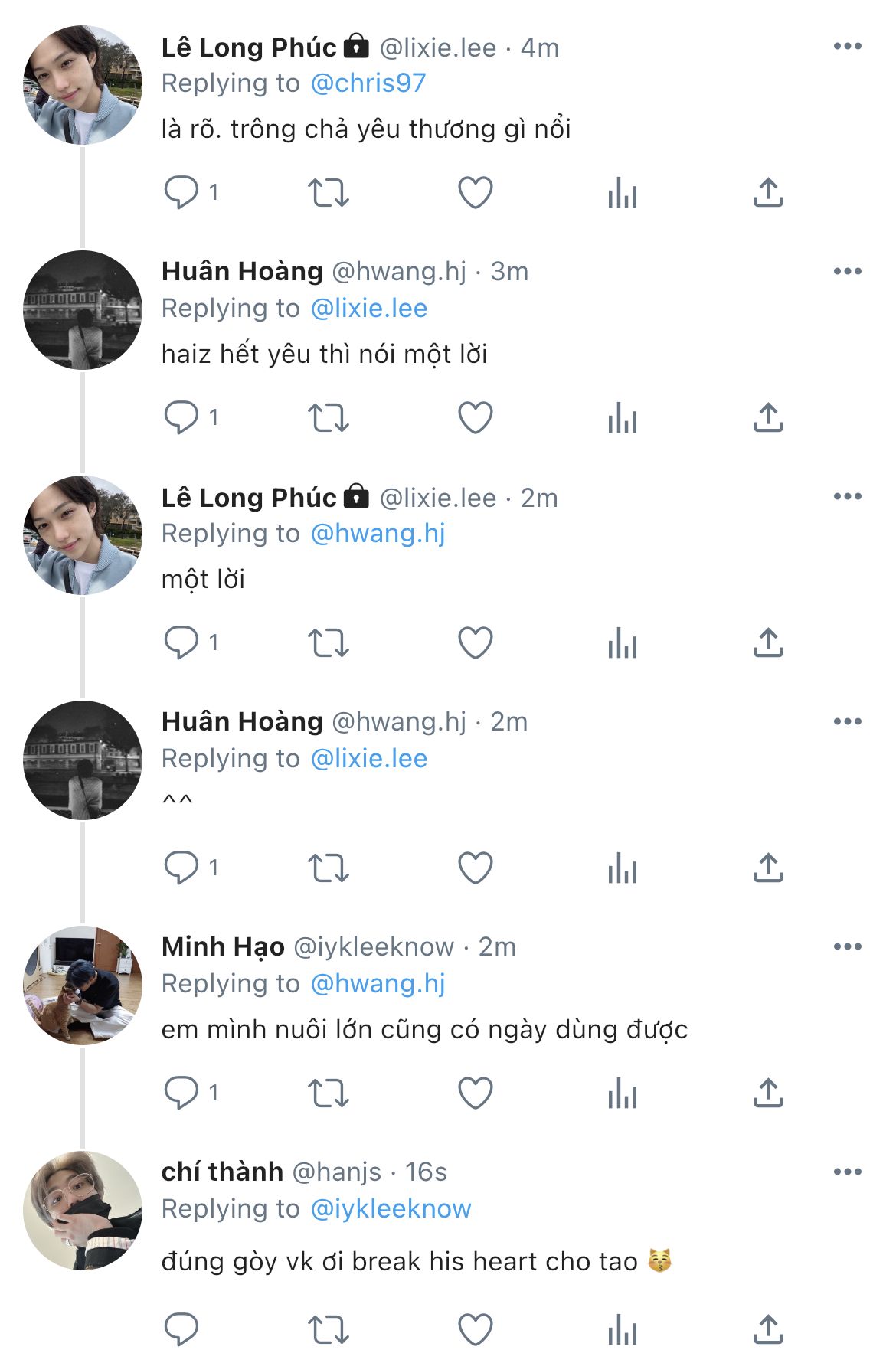View analytics for chí thành's reply

click(622, 1329)
